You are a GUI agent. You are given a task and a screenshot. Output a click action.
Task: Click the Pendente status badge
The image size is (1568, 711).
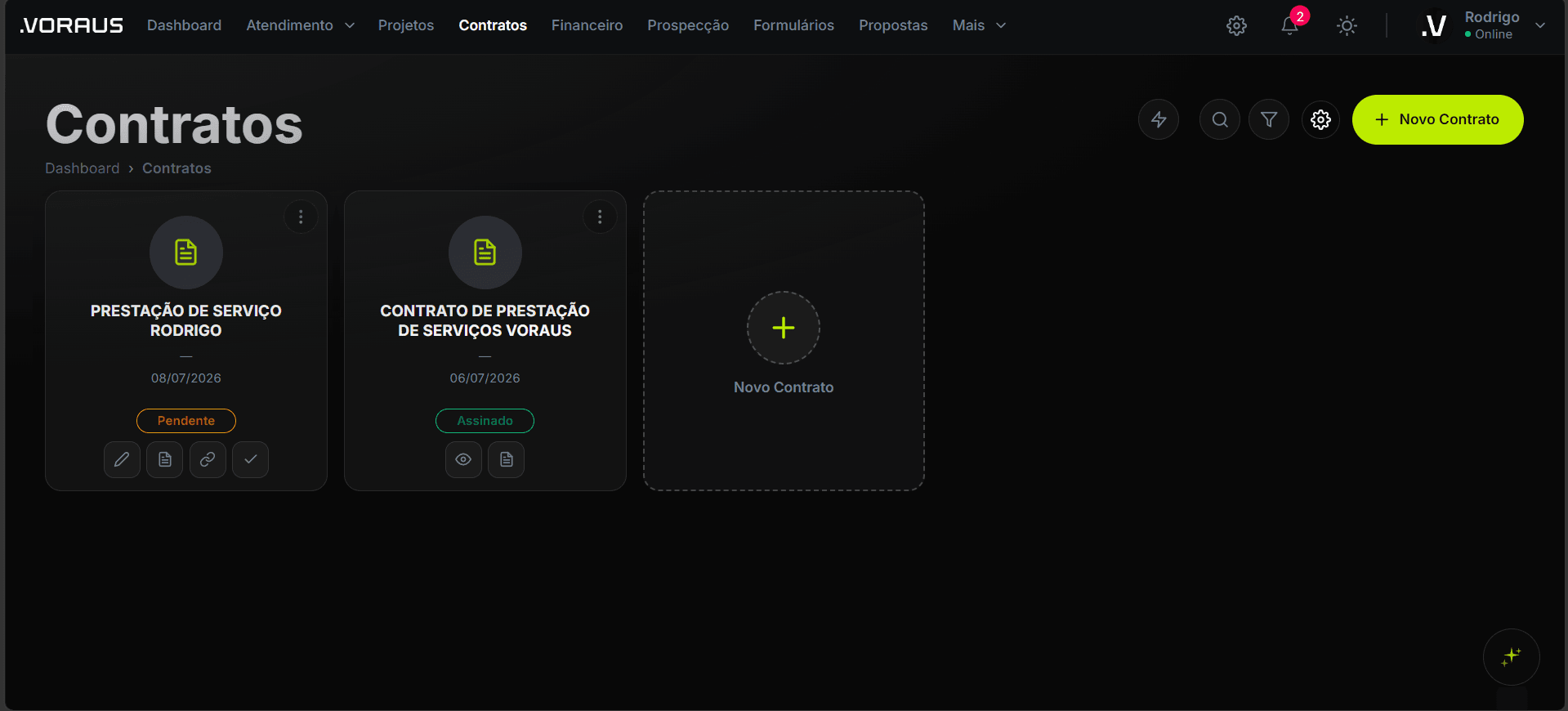click(x=186, y=421)
